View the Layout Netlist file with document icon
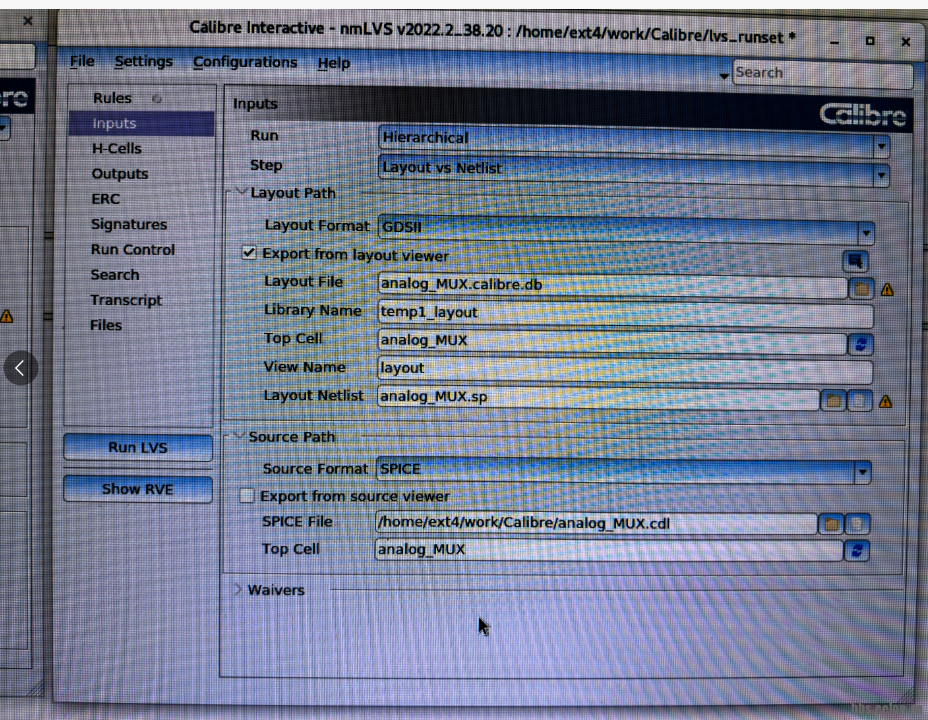 pos(859,401)
